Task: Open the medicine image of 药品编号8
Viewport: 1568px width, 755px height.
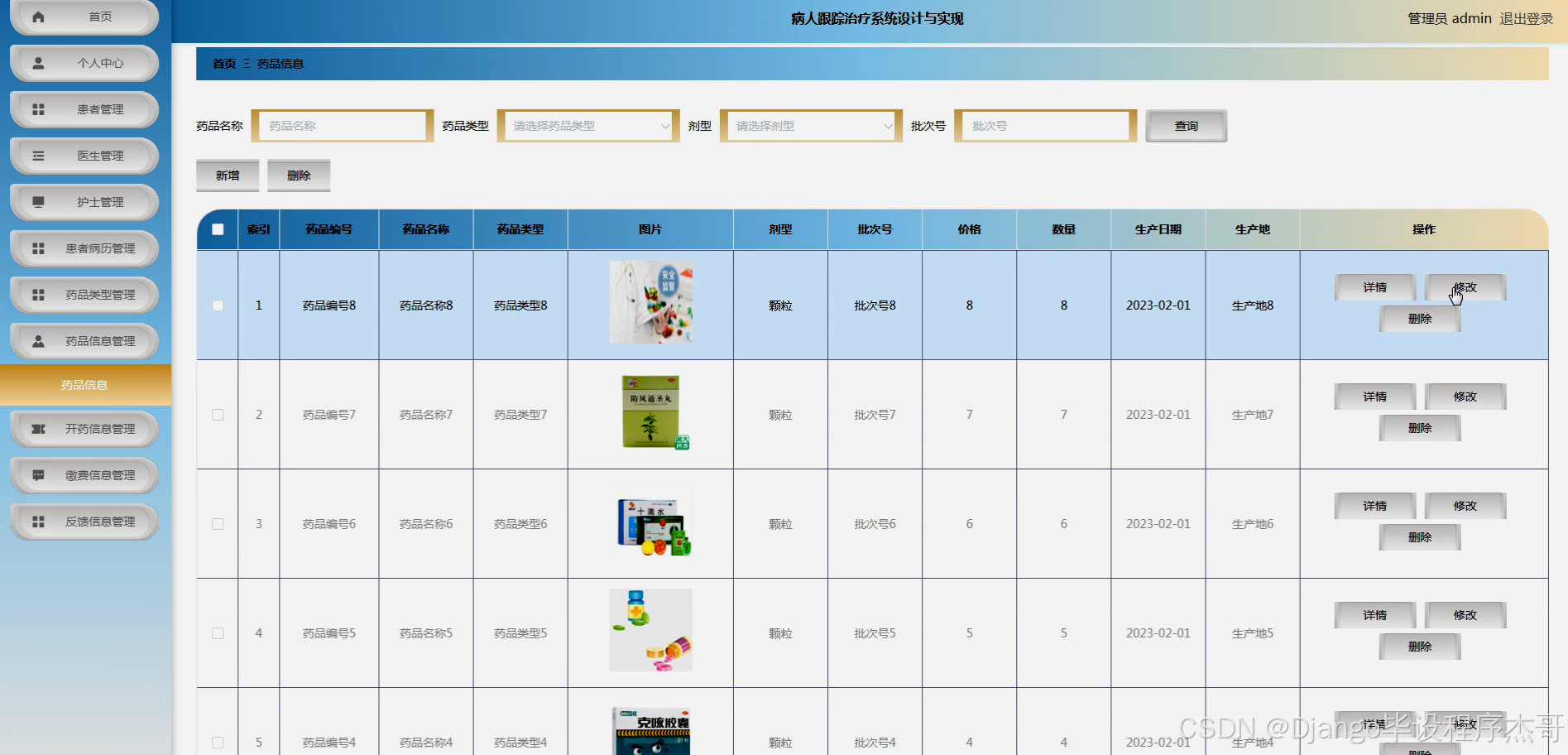Action: [651, 303]
